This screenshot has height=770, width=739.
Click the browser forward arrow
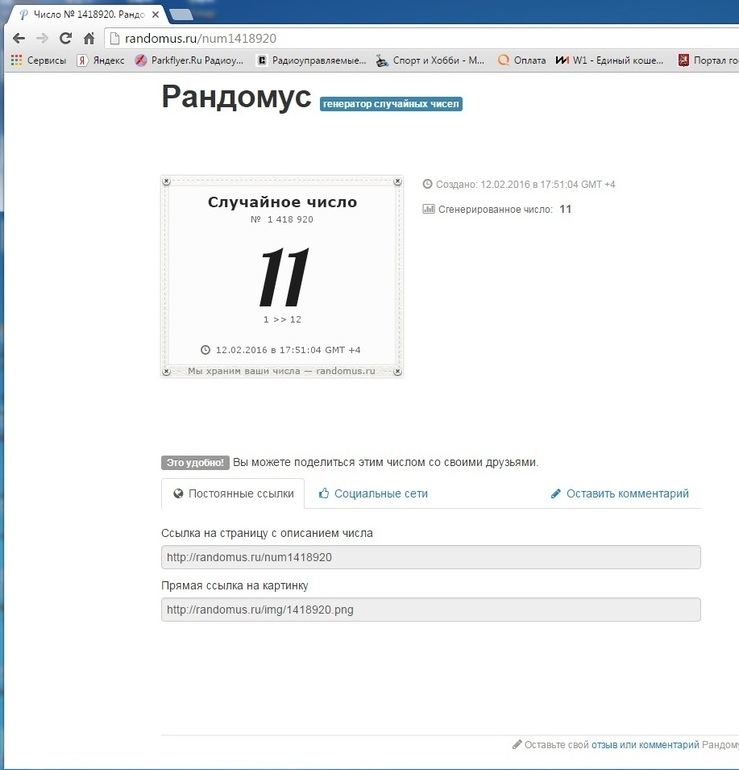[x=41, y=38]
